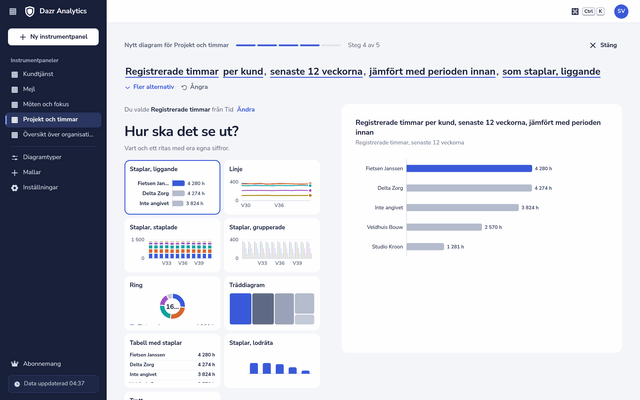Viewport: 640px width, 400px height.
Task: Click the Översikt över organisation dashboard icon
Action: (x=15, y=135)
